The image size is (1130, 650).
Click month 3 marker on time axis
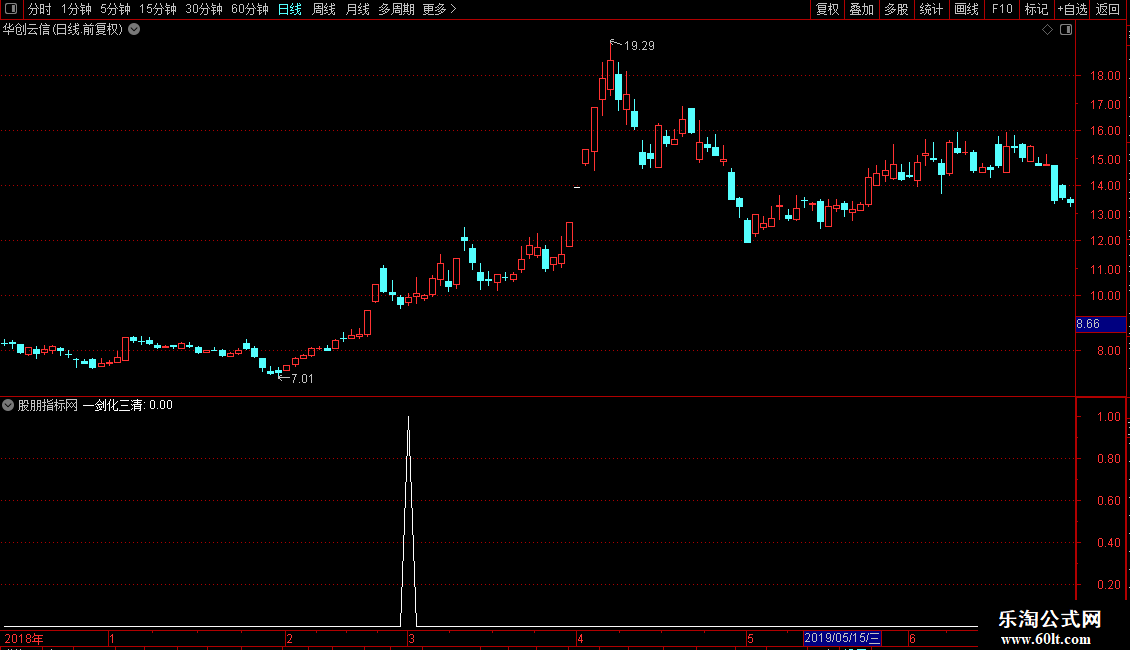(x=411, y=638)
